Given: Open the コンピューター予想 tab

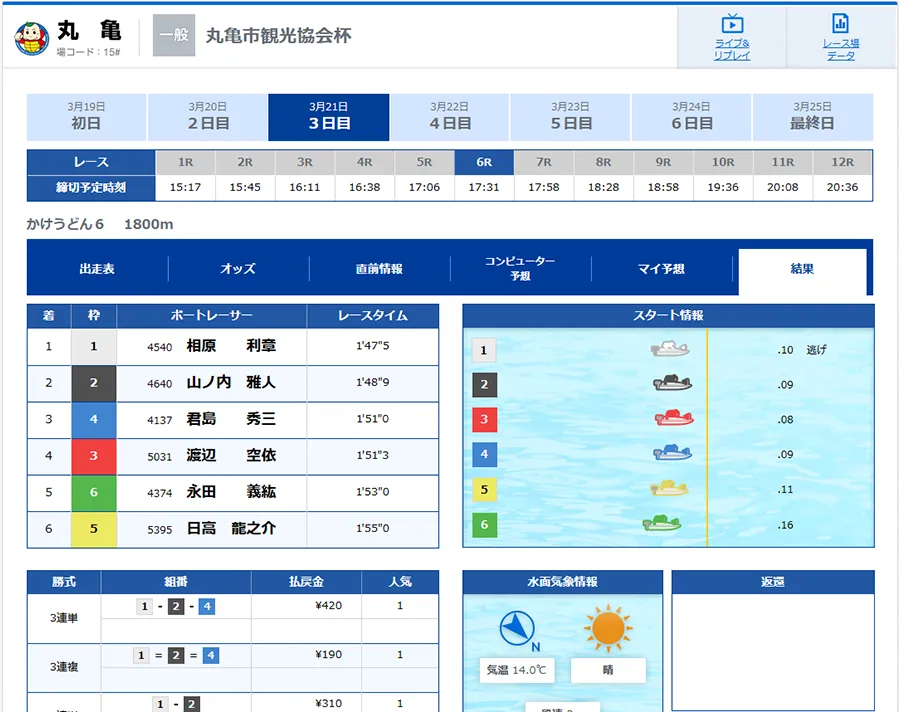Looking at the screenshot, I should [520, 268].
